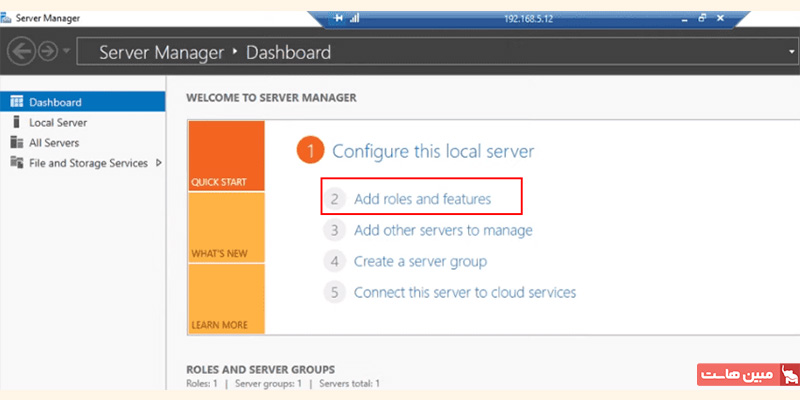Click the ROLES AND SERVER GROUPS heading
The width and height of the screenshot is (800, 400).
(261, 369)
